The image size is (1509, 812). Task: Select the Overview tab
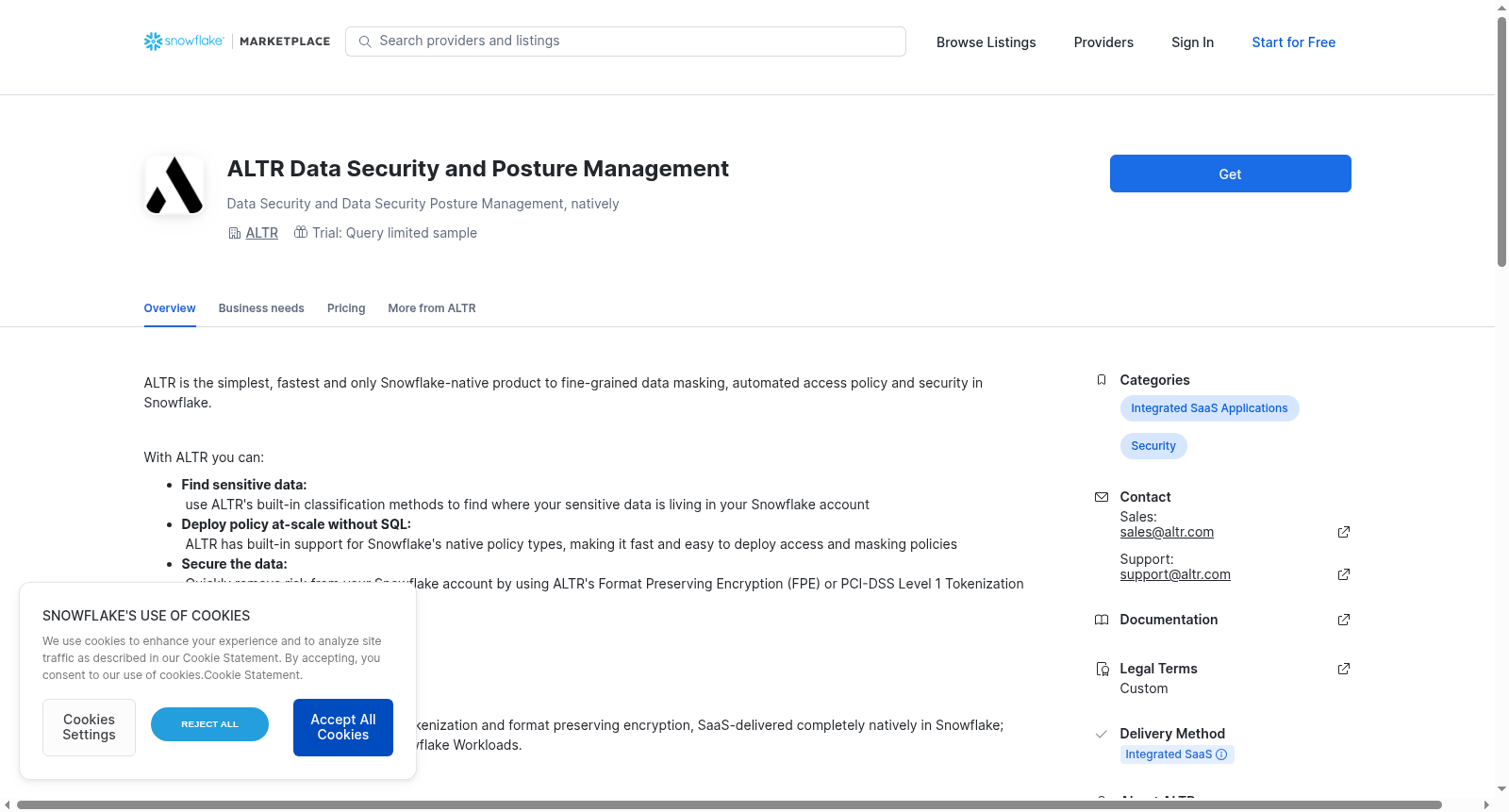click(x=170, y=308)
